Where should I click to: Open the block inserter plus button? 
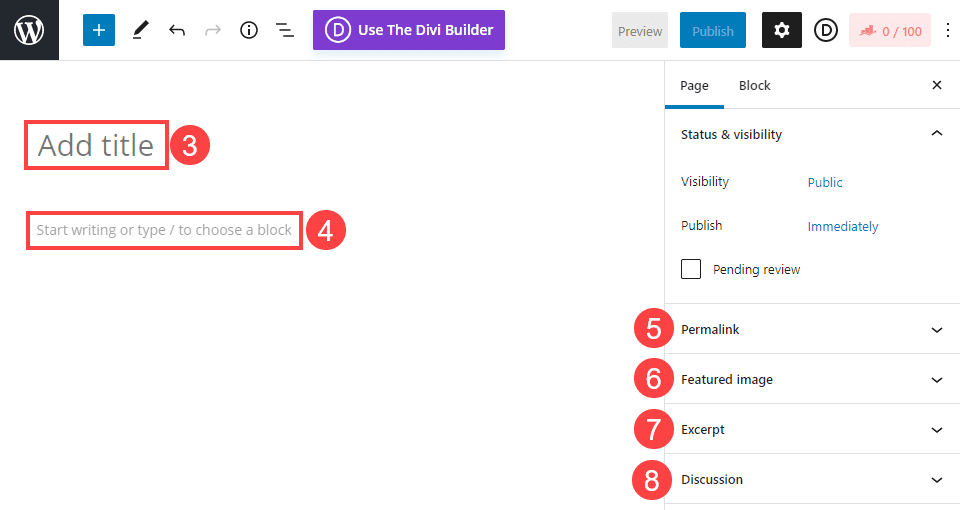(x=99, y=30)
